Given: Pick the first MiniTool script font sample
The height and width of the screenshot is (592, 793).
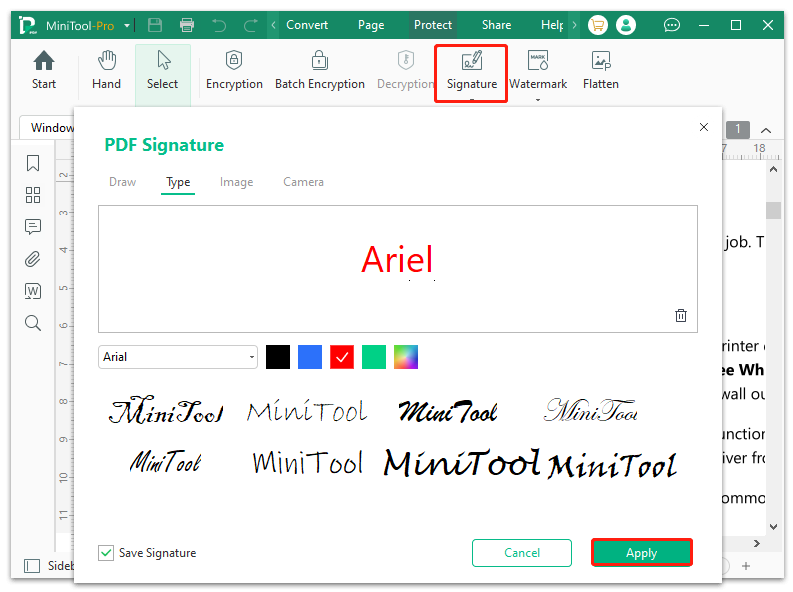Looking at the screenshot, I should click(x=166, y=410).
